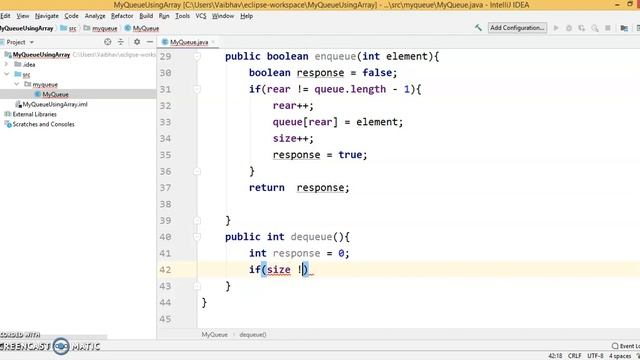Click 'queue[rear] = element;' on line 33

point(338,122)
